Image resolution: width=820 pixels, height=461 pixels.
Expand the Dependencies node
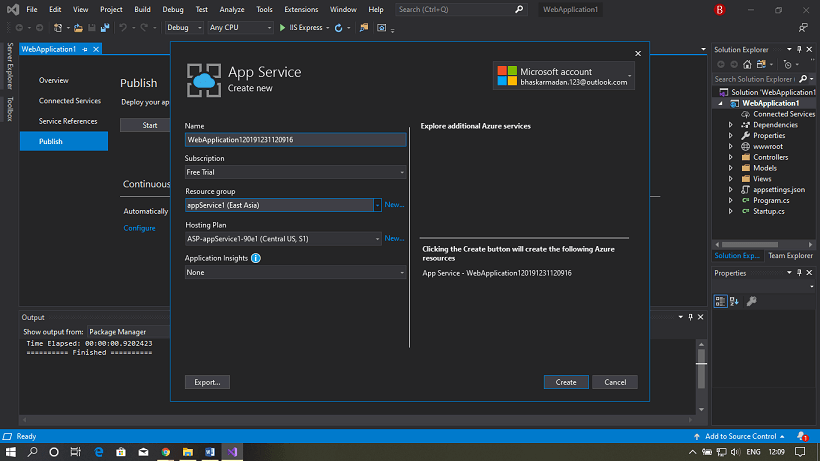[x=731, y=125]
